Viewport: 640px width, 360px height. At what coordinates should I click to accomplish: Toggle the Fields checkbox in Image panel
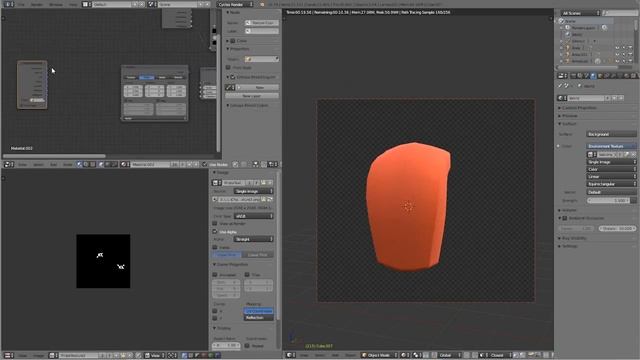coord(215,247)
